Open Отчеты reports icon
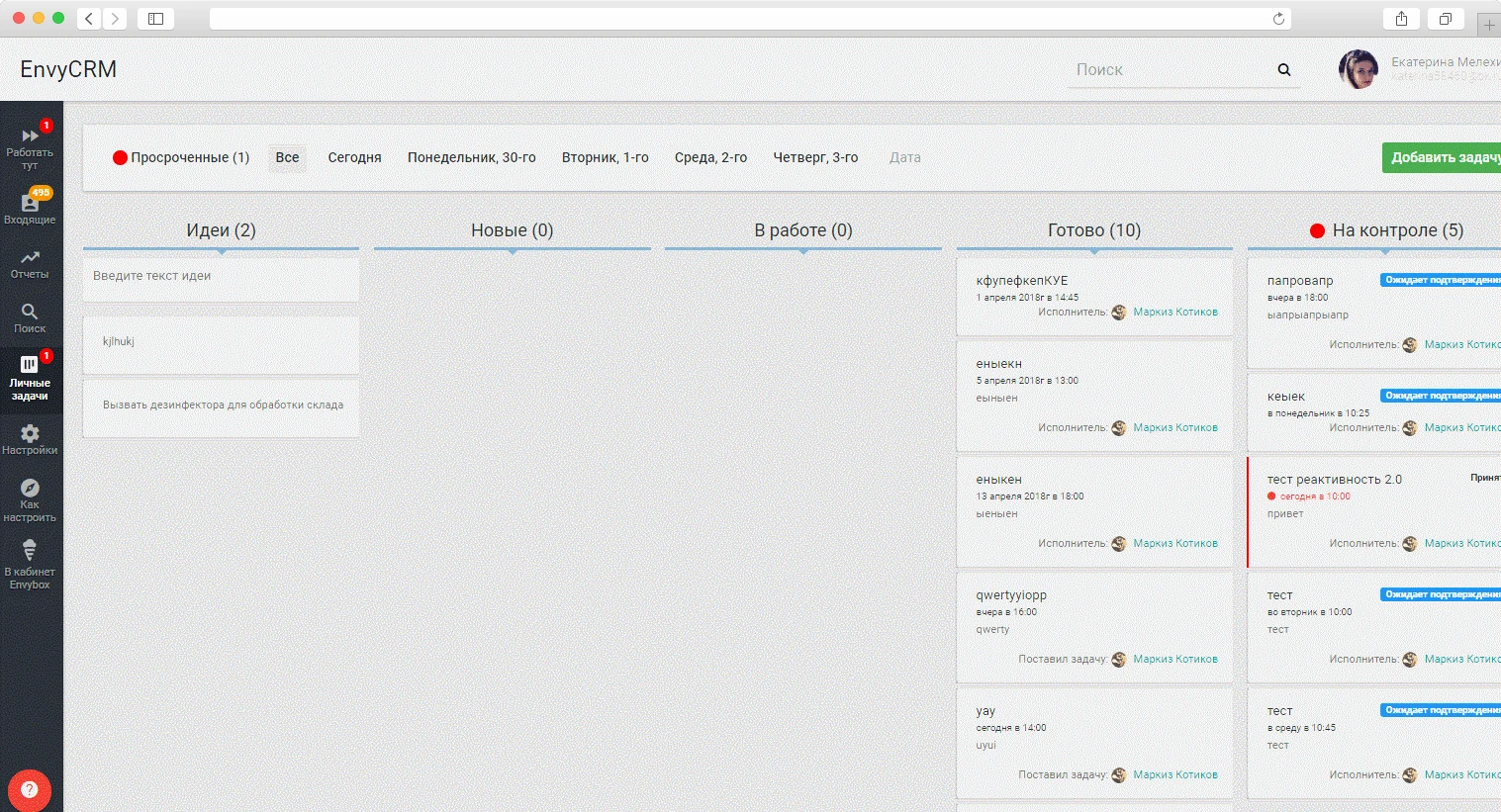This screenshot has height=812, width=1501. point(30,264)
